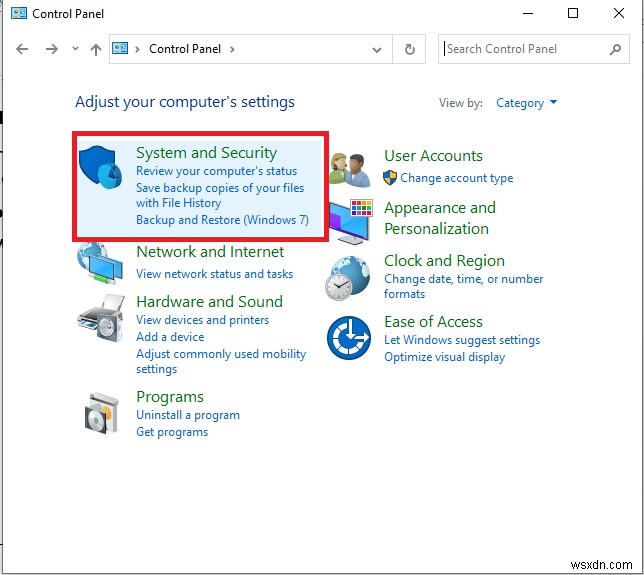
Task: Click Control Panel breadcrumb in address bar
Action: 186,49
